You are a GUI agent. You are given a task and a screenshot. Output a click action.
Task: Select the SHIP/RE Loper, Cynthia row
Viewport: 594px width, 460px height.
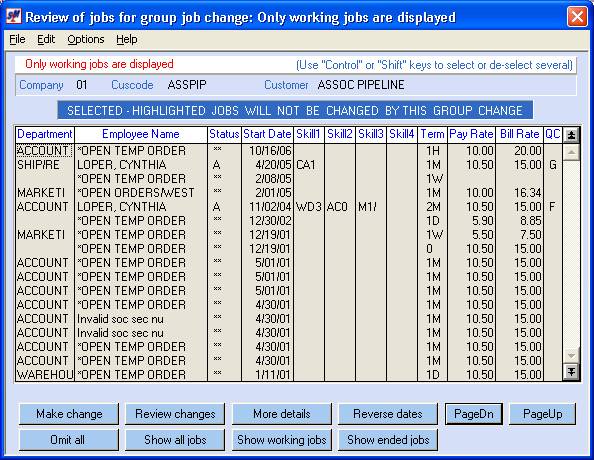click(289, 165)
